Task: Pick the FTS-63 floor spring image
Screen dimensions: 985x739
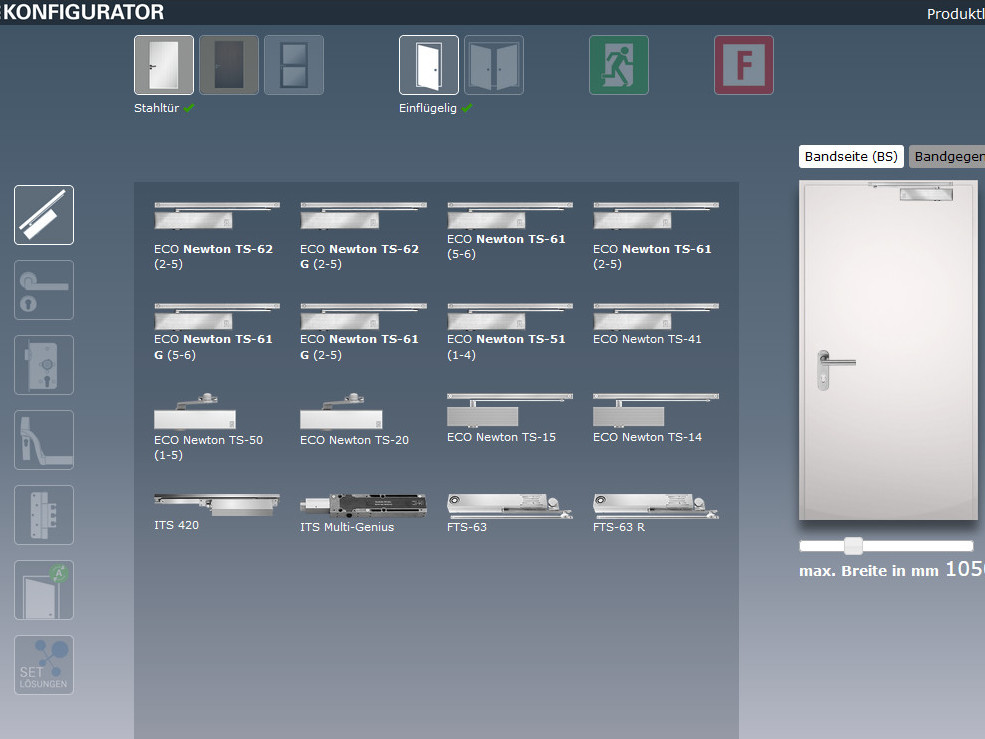Action: 509,506
